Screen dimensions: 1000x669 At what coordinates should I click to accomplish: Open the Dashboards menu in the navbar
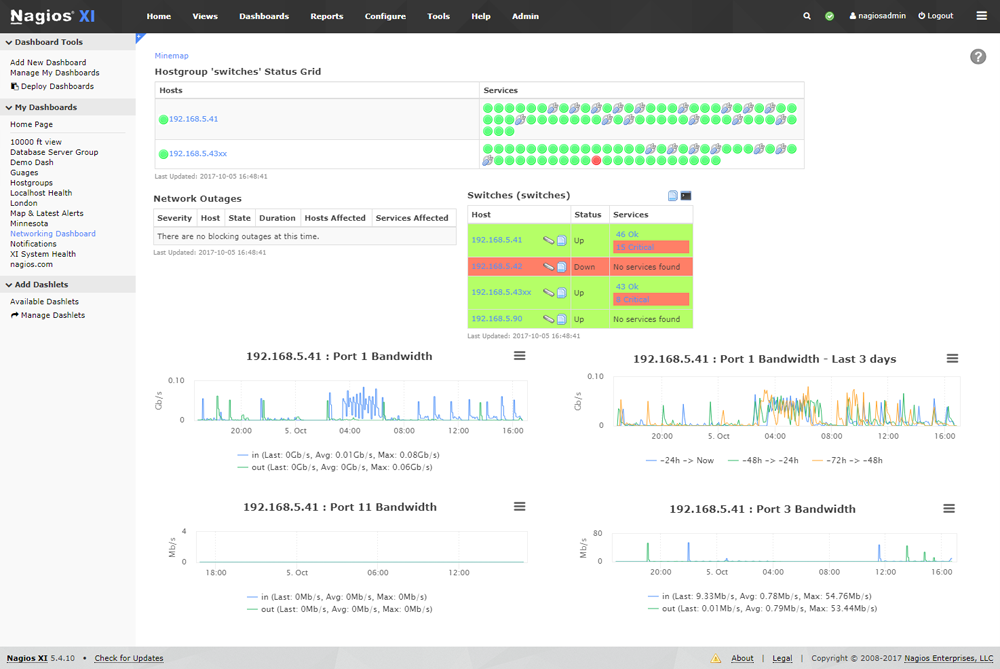click(x=262, y=16)
